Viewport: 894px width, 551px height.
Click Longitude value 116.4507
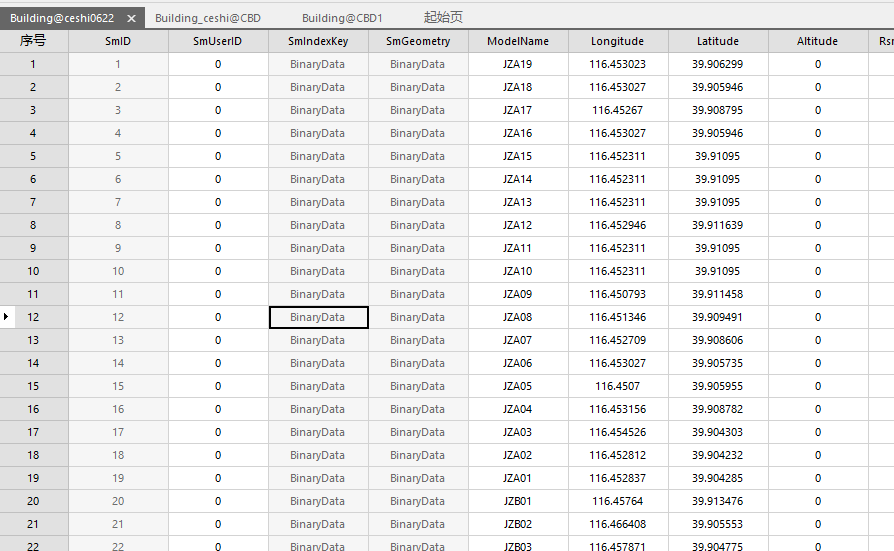click(617, 386)
